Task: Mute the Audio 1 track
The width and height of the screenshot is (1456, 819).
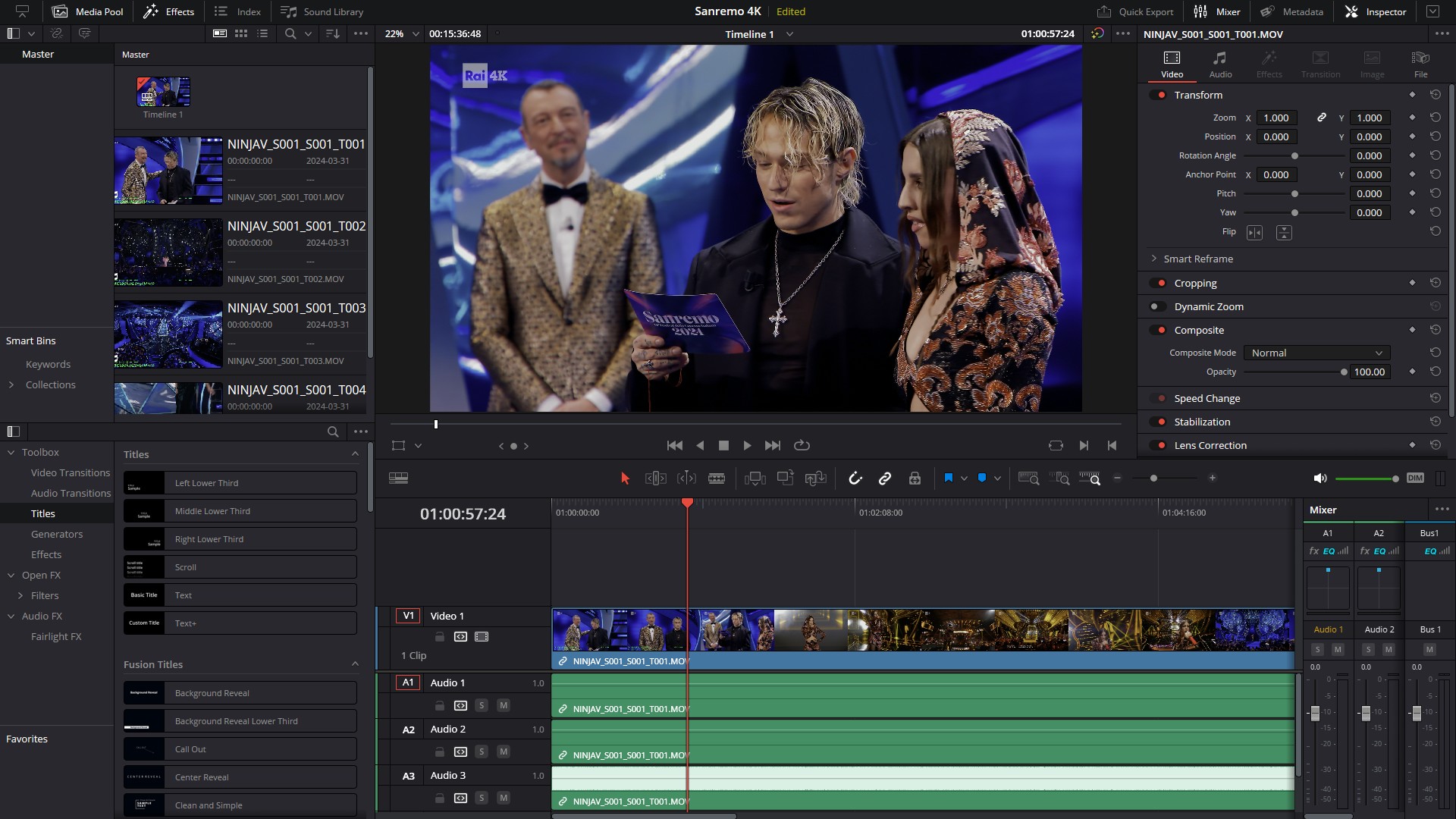Action: (x=503, y=706)
